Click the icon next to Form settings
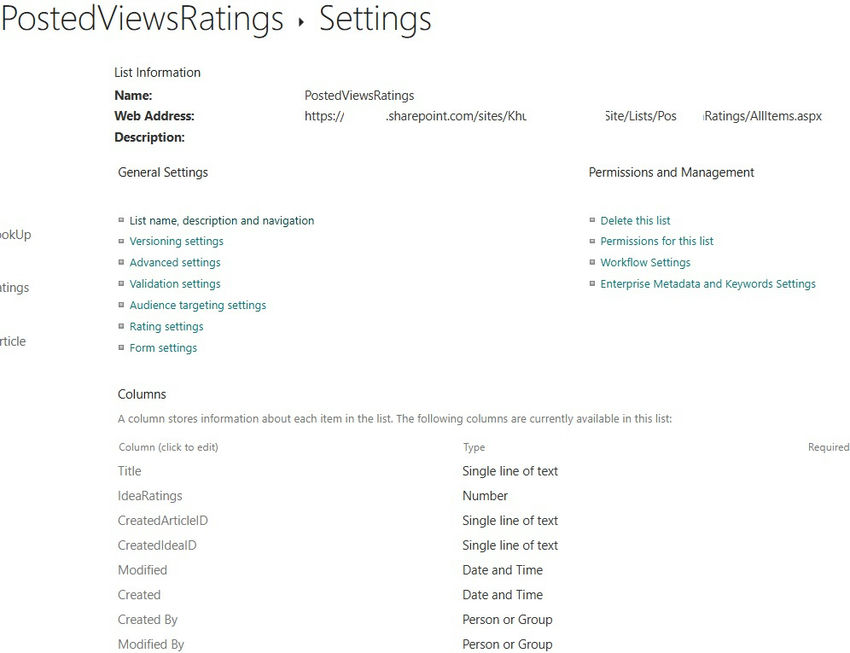 pyautogui.click(x=122, y=347)
